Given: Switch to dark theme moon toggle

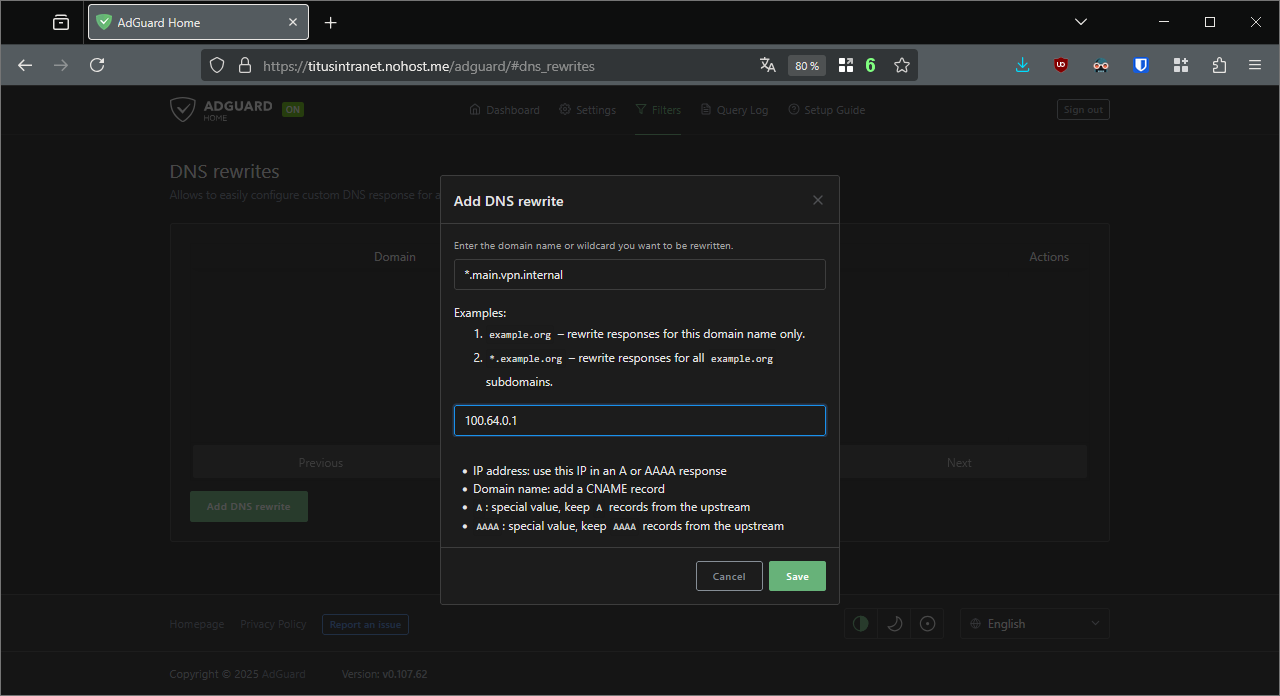Looking at the screenshot, I should [895, 624].
